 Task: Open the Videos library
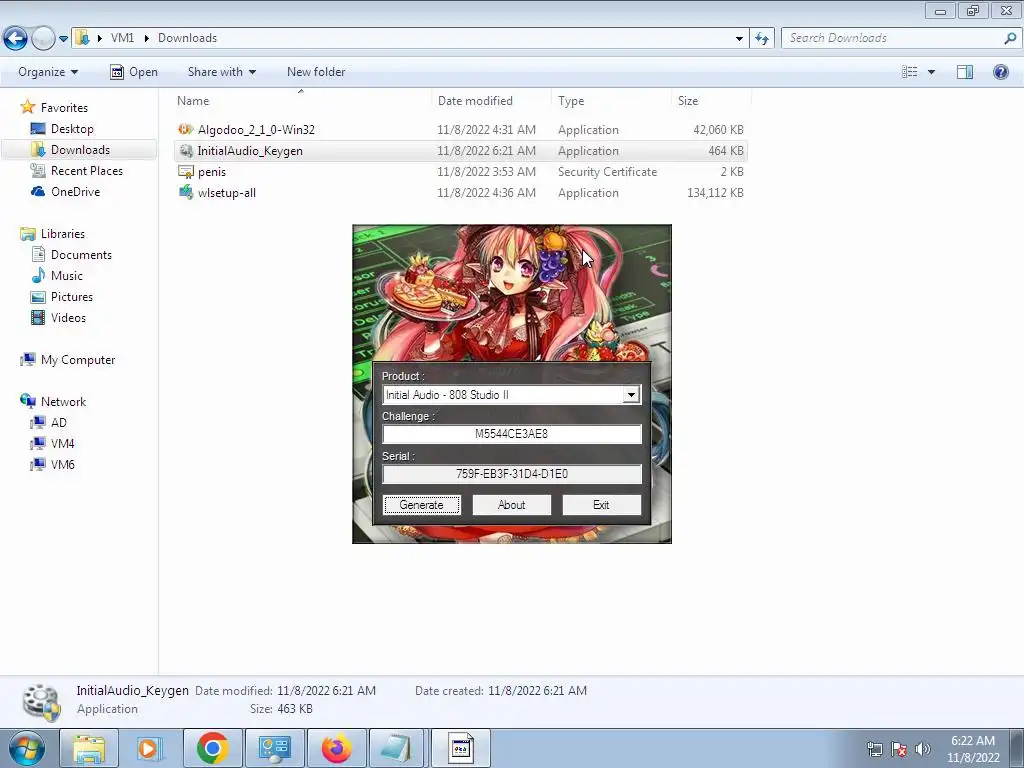[x=68, y=317]
